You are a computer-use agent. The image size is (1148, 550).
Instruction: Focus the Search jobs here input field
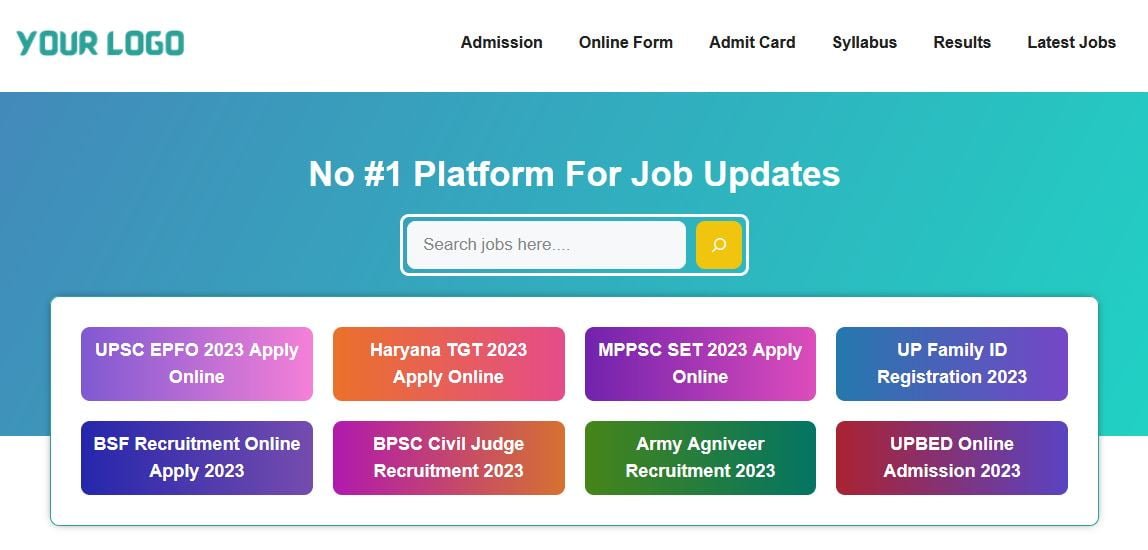pyautogui.click(x=545, y=245)
